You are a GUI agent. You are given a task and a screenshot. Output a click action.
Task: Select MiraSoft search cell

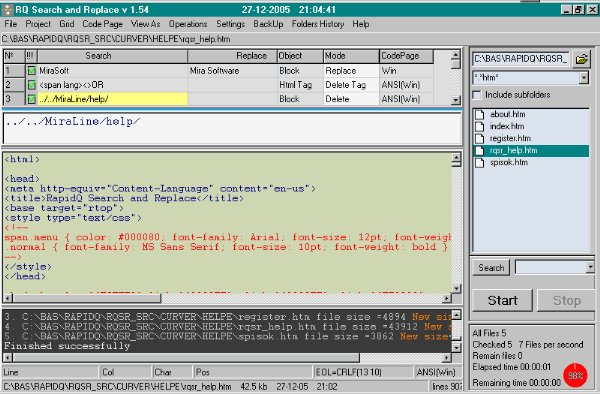pyautogui.click(x=112, y=71)
